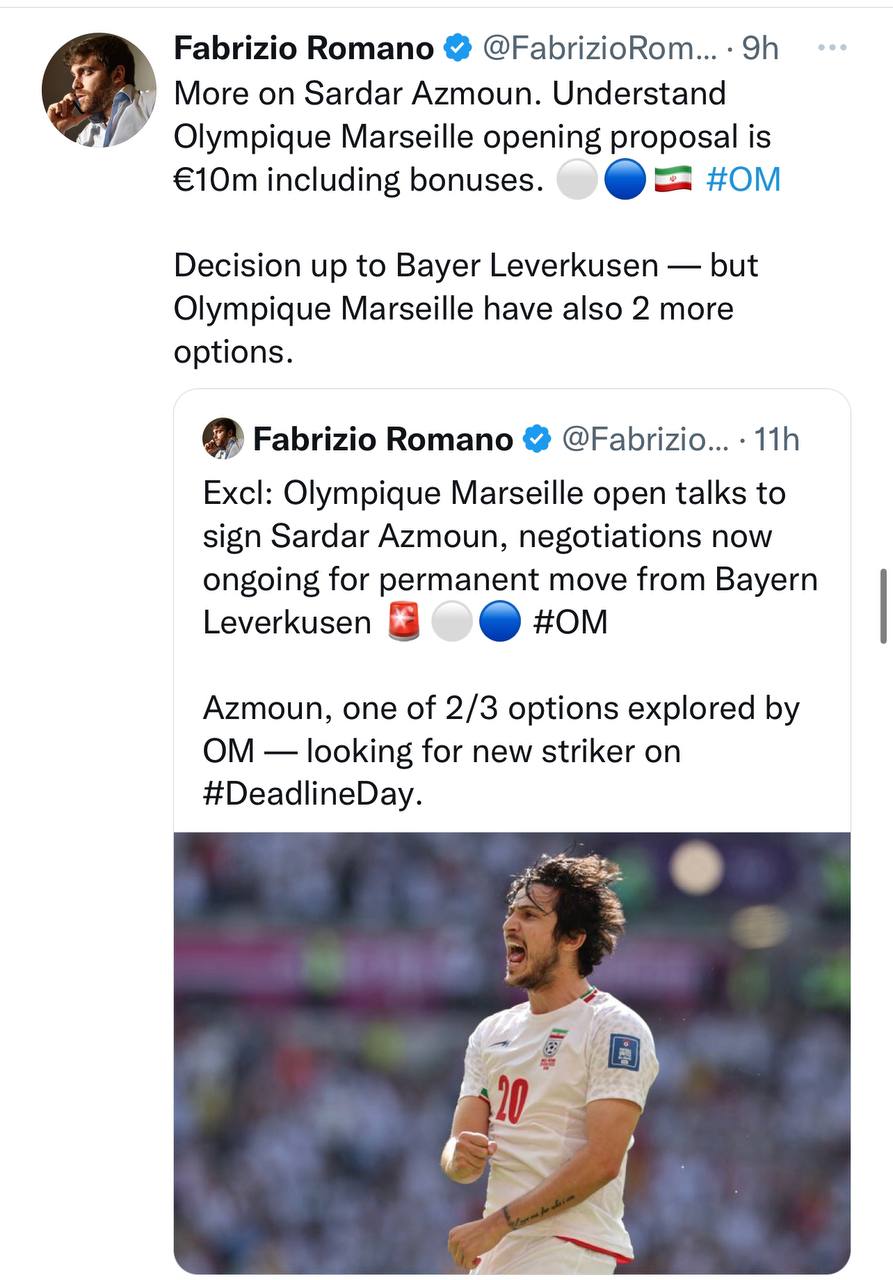The image size is (893, 1280).
Task: Click the Fabrizio Romano name on main tweet
Action: pyautogui.click(x=304, y=47)
